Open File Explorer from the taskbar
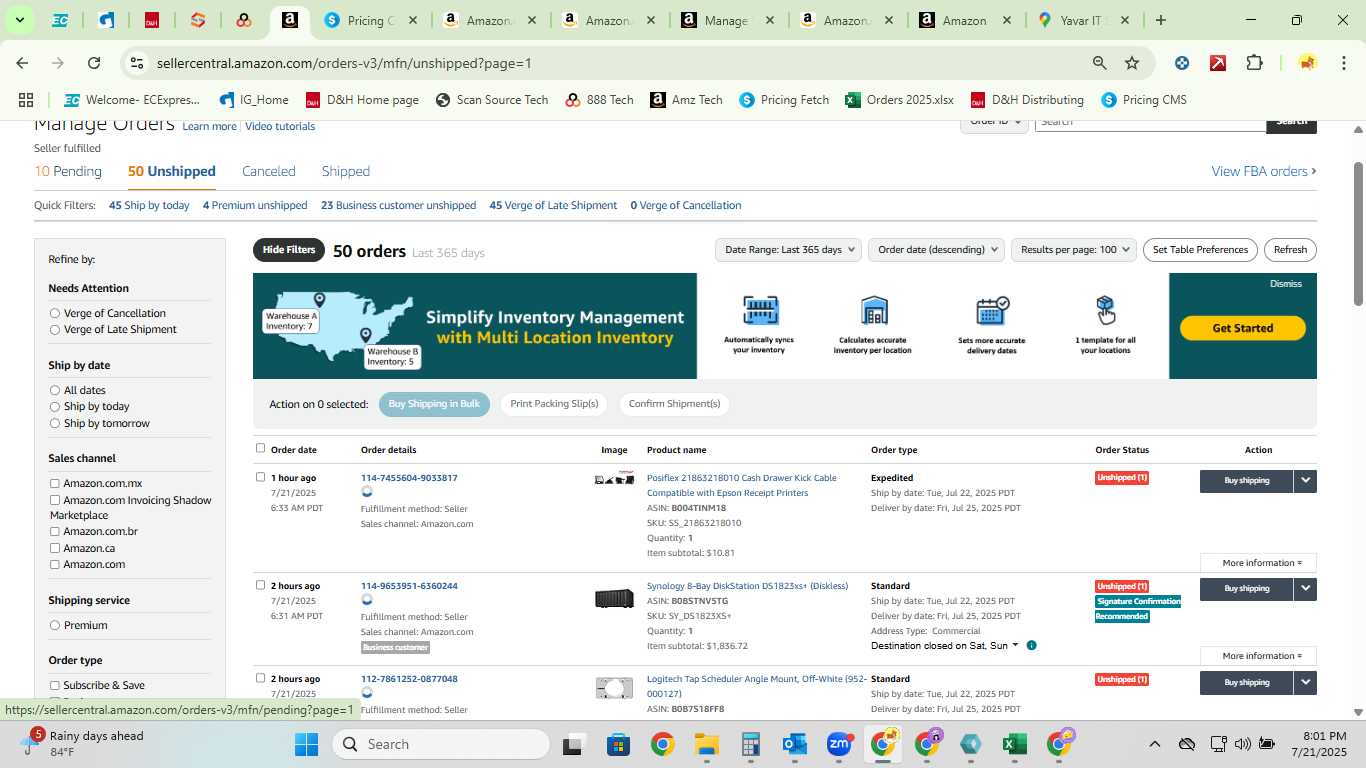Viewport: 1366px width, 768px height. click(x=707, y=744)
